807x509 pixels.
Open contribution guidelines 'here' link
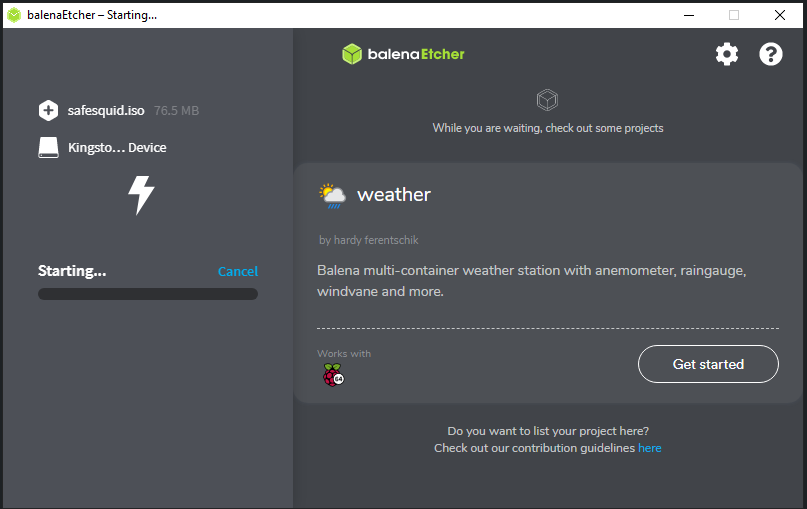click(x=650, y=448)
